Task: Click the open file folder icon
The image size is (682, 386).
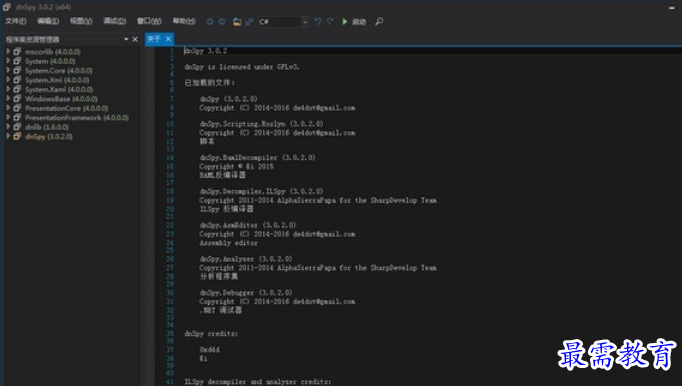Action: pos(237,21)
